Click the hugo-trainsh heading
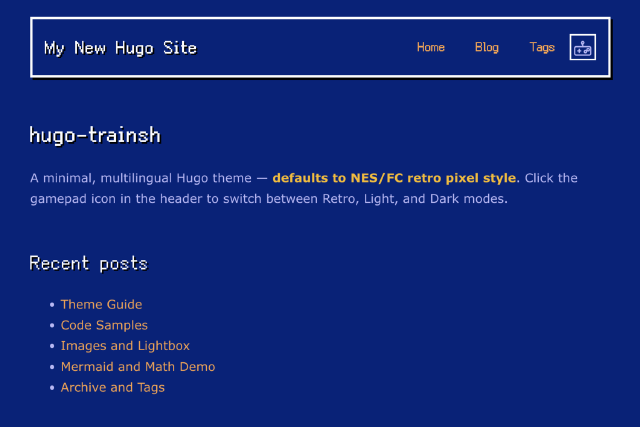This screenshot has width=640, height=427. (x=95, y=135)
